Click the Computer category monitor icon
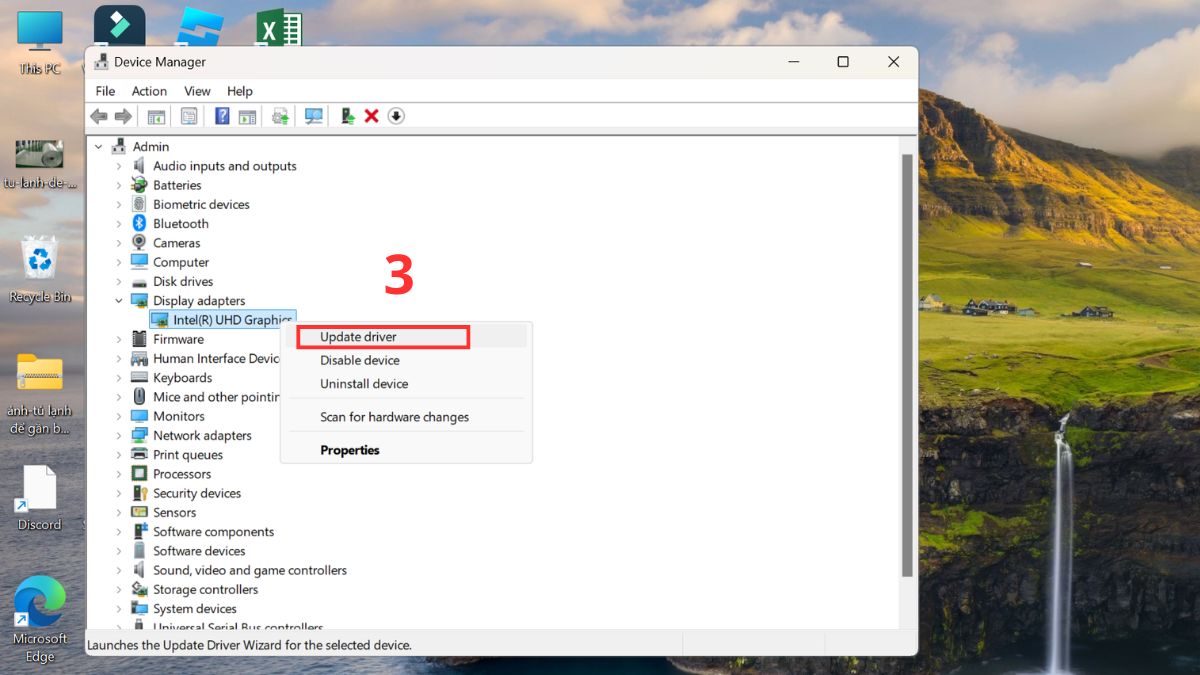 click(140, 262)
